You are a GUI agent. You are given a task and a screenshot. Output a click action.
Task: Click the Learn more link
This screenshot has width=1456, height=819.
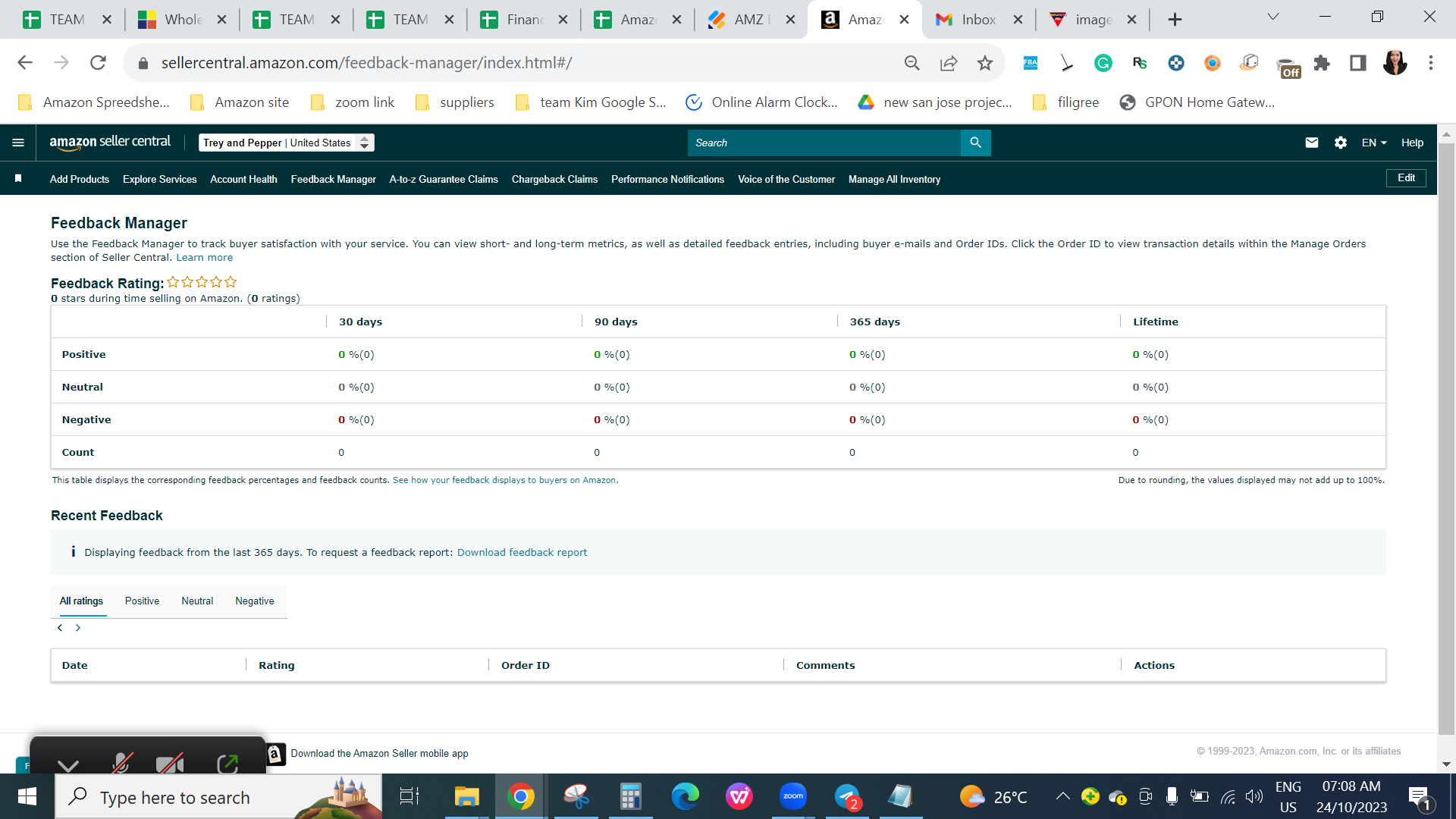(x=205, y=258)
